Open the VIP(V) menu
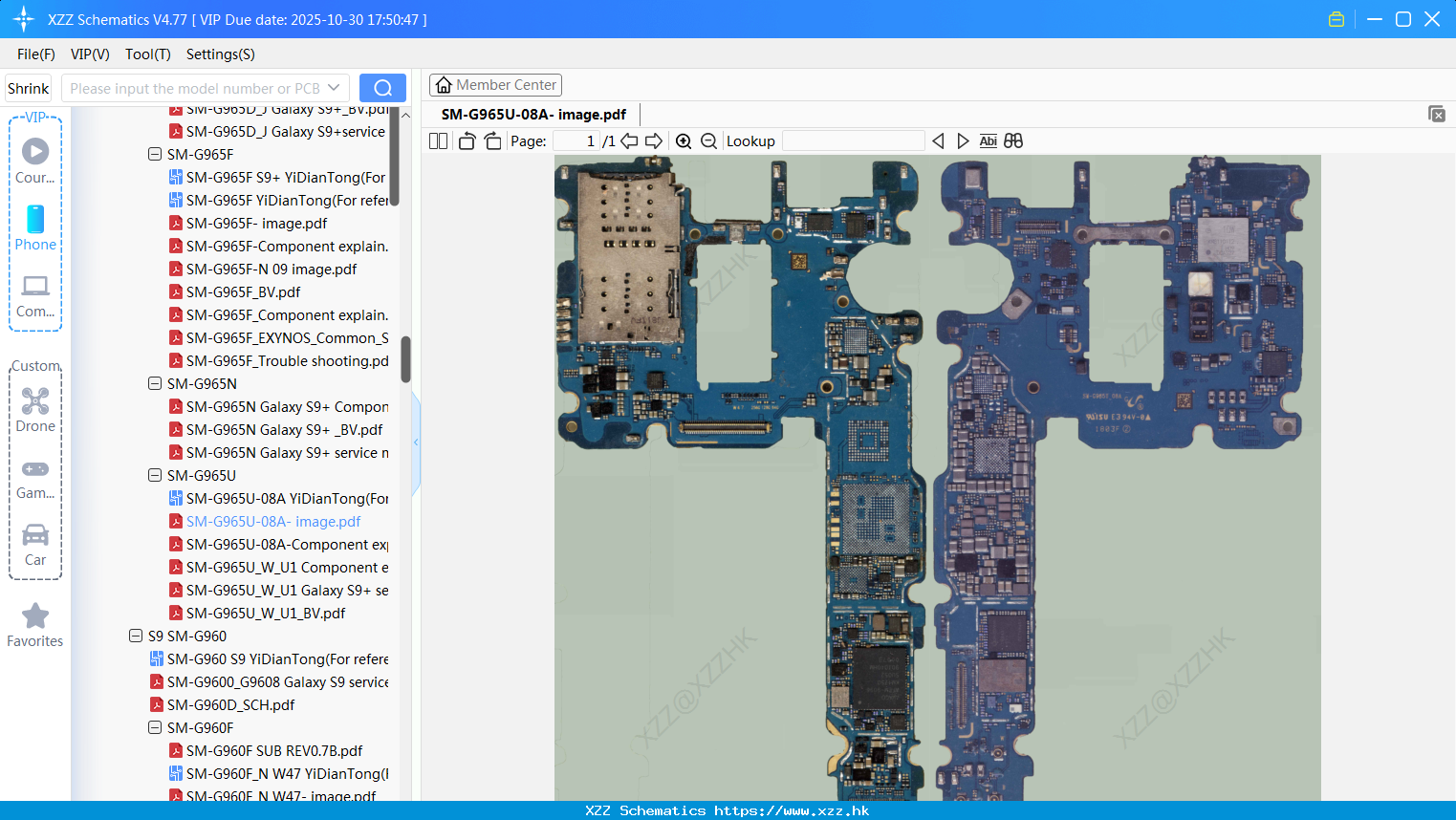This screenshot has height=820, width=1456. [90, 54]
